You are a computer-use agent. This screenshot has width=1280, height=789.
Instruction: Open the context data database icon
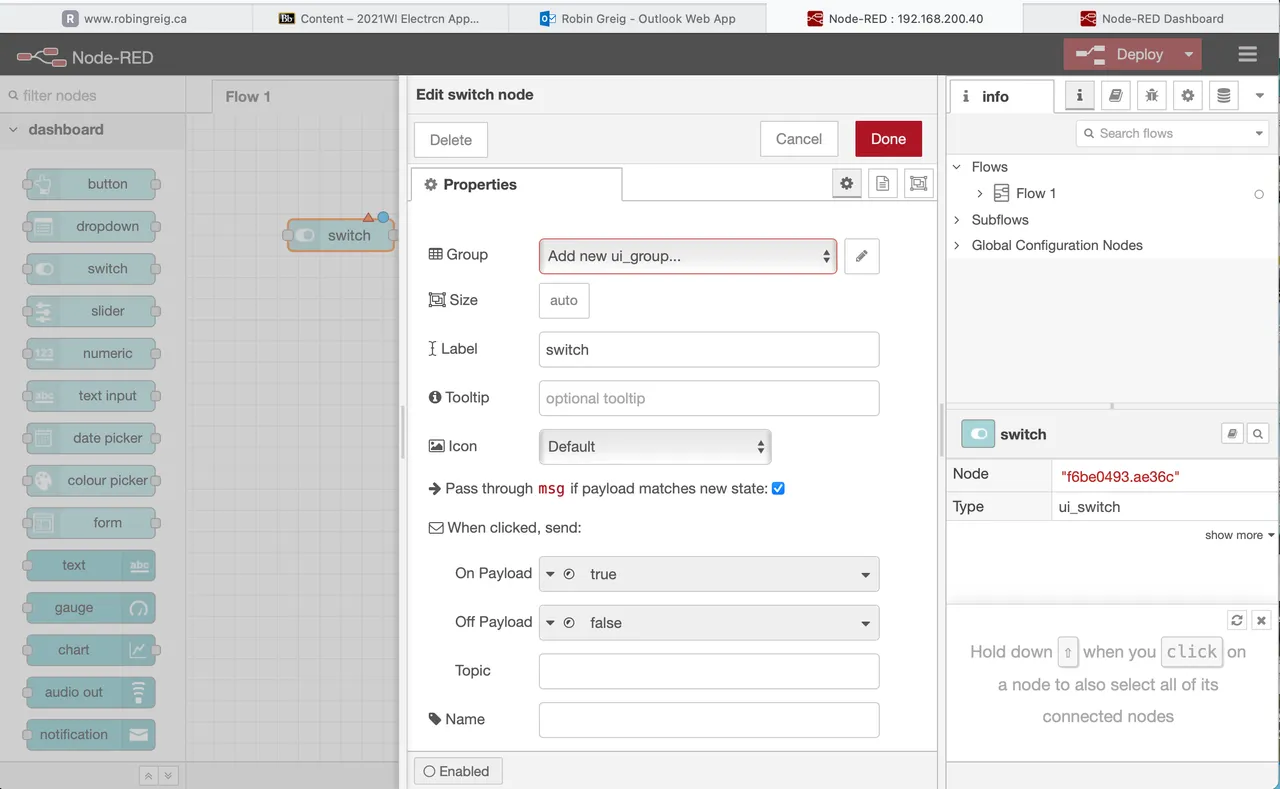pyautogui.click(x=1222, y=96)
